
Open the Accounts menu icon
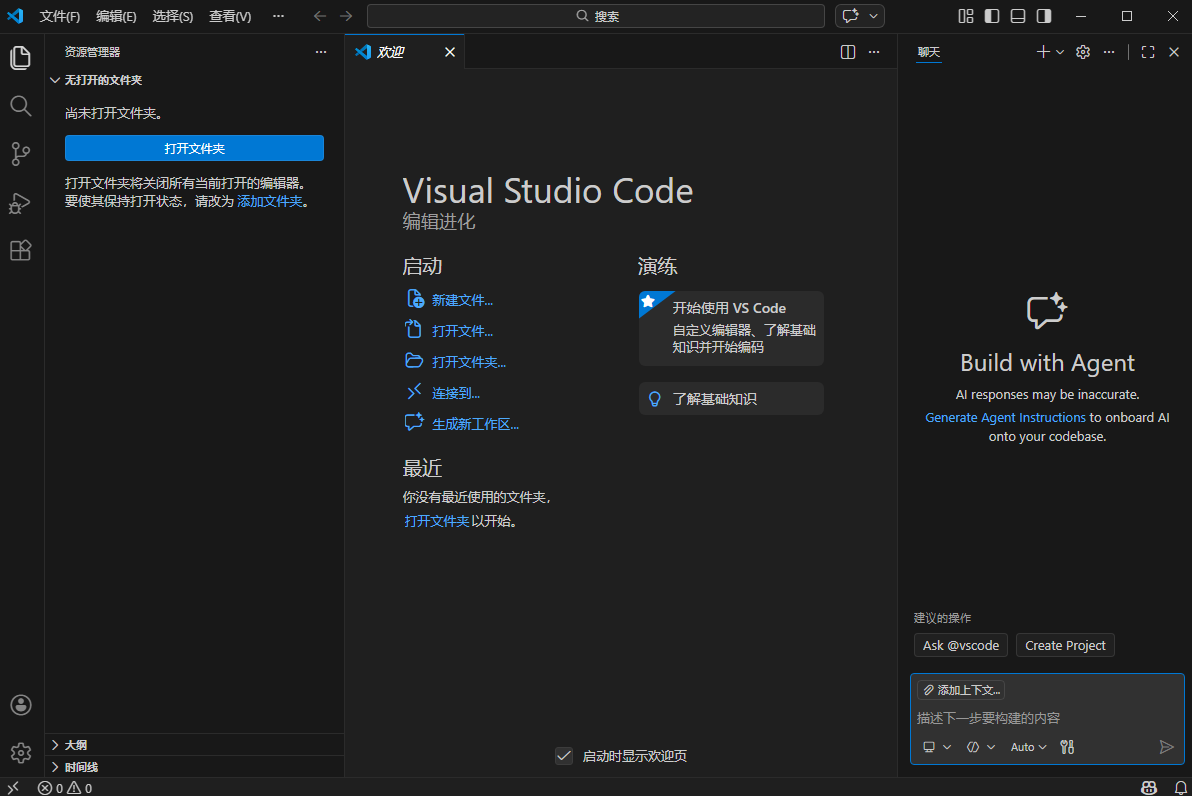click(21, 705)
